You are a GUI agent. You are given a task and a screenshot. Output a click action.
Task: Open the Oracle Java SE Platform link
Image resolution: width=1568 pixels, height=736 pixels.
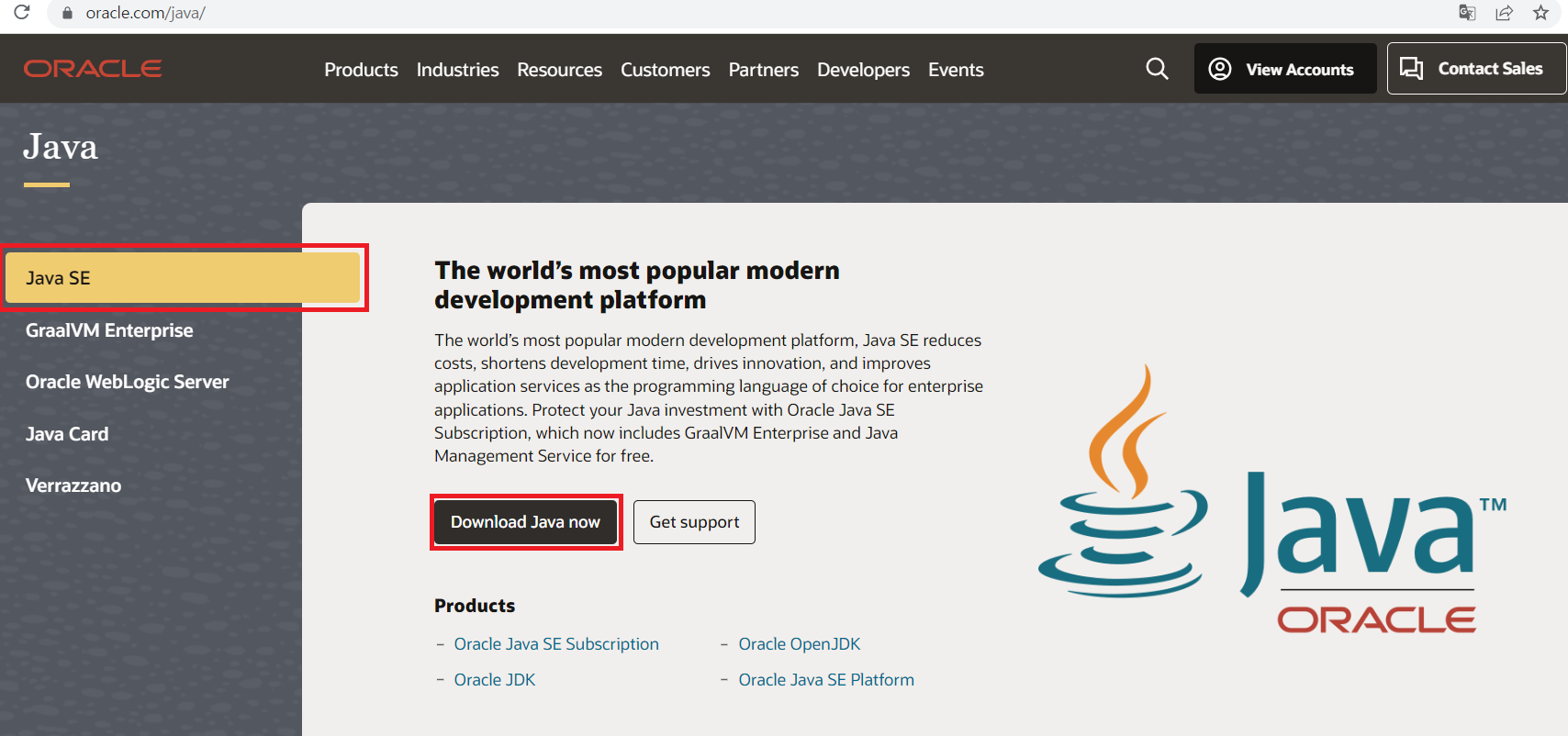pos(826,680)
